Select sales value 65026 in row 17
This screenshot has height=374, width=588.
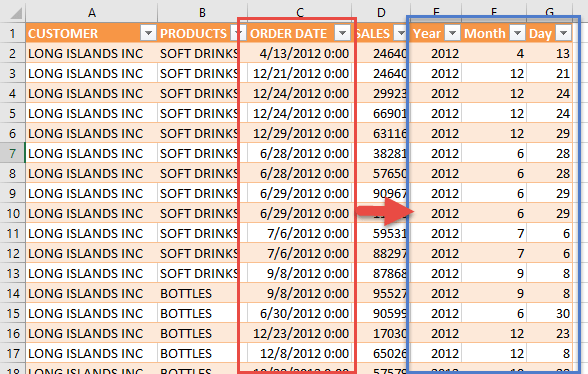tap(381, 353)
